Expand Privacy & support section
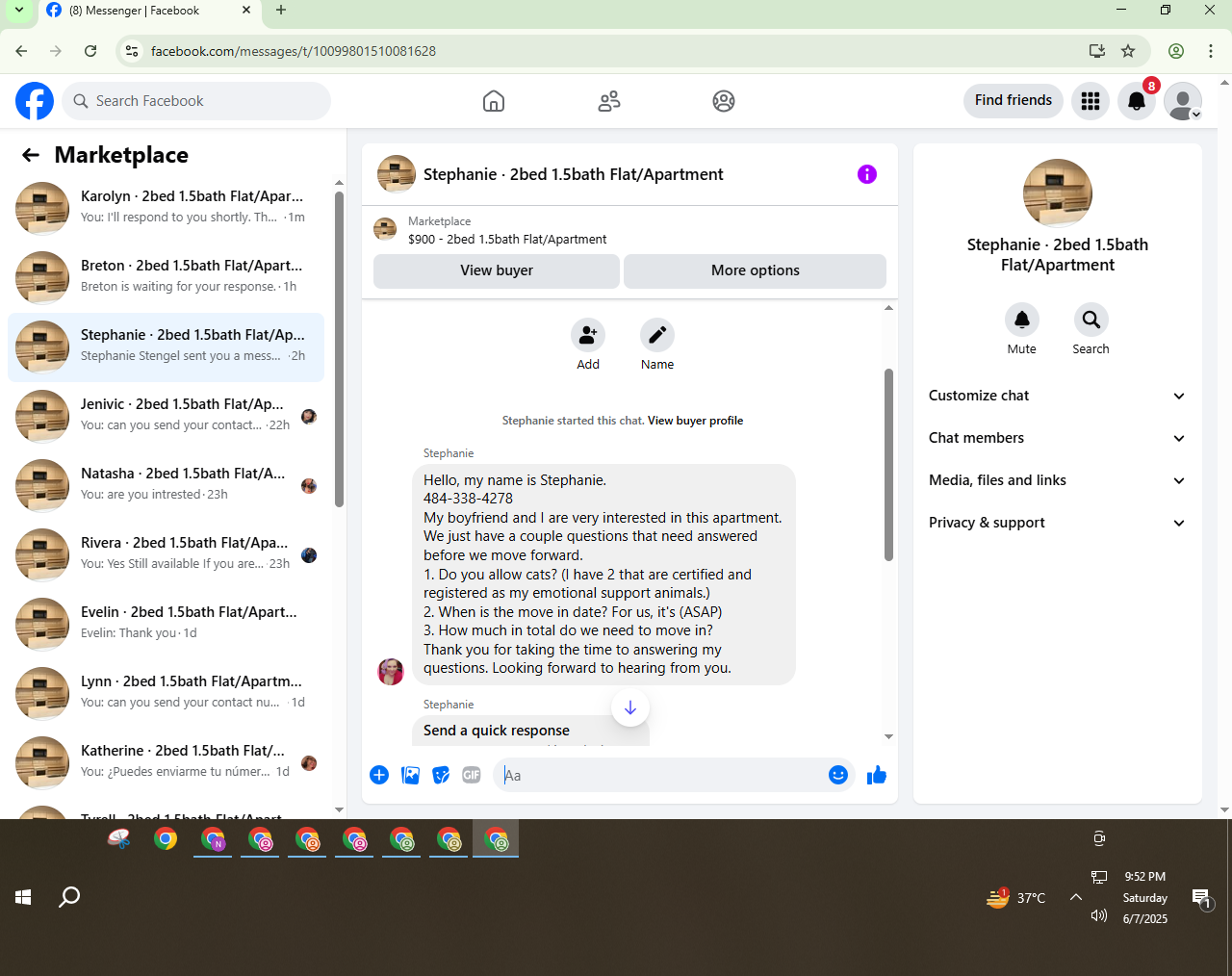 pos(1058,523)
